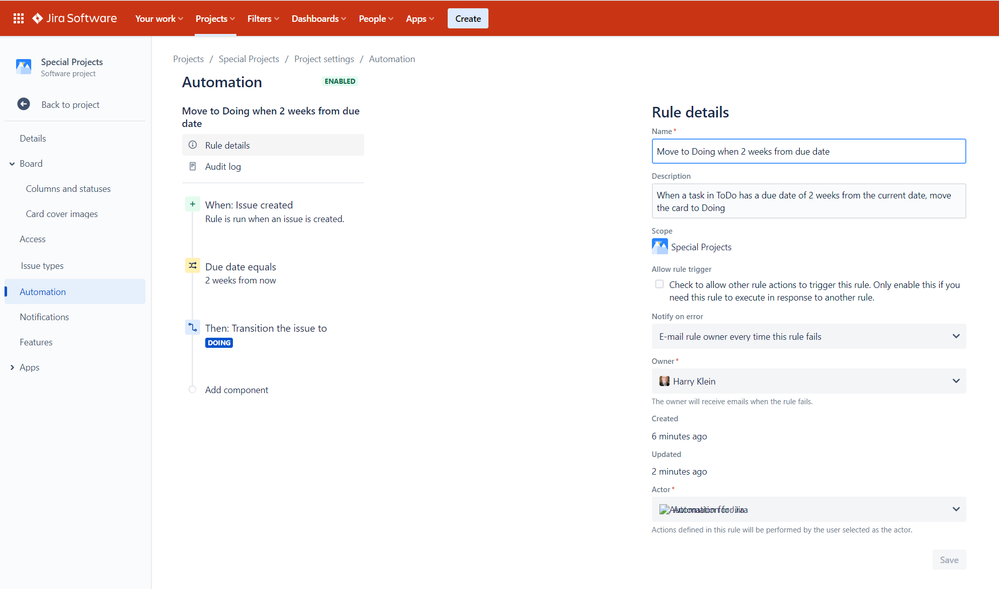Image resolution: width=999 pixels, height=589 pixels.
Task: Open the Notify on error dropdown
Action: pyautogui.click(x=809, y=337)
